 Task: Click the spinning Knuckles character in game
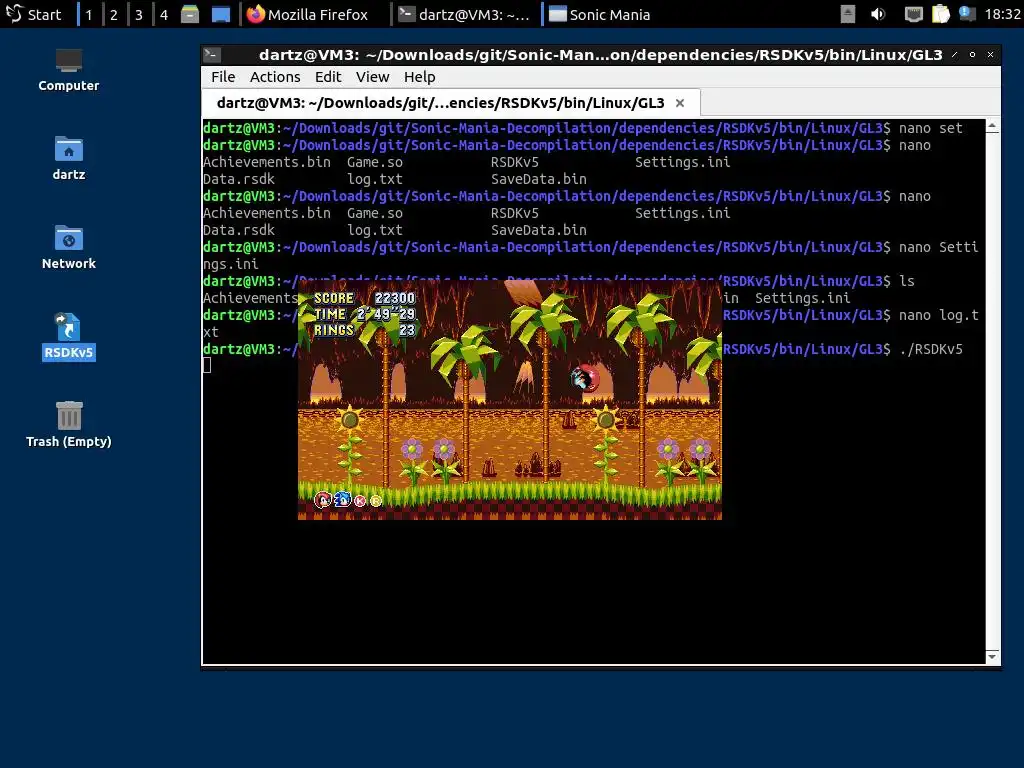click(x=584, y=378)
